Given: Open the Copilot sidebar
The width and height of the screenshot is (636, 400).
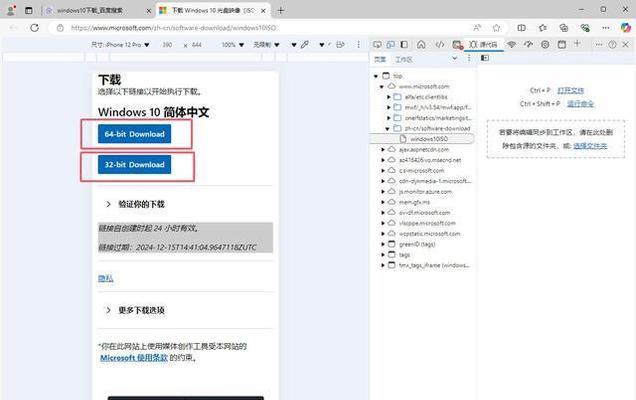Looking at the screenshot, I should pyautogui.click(x=625, y=27).
